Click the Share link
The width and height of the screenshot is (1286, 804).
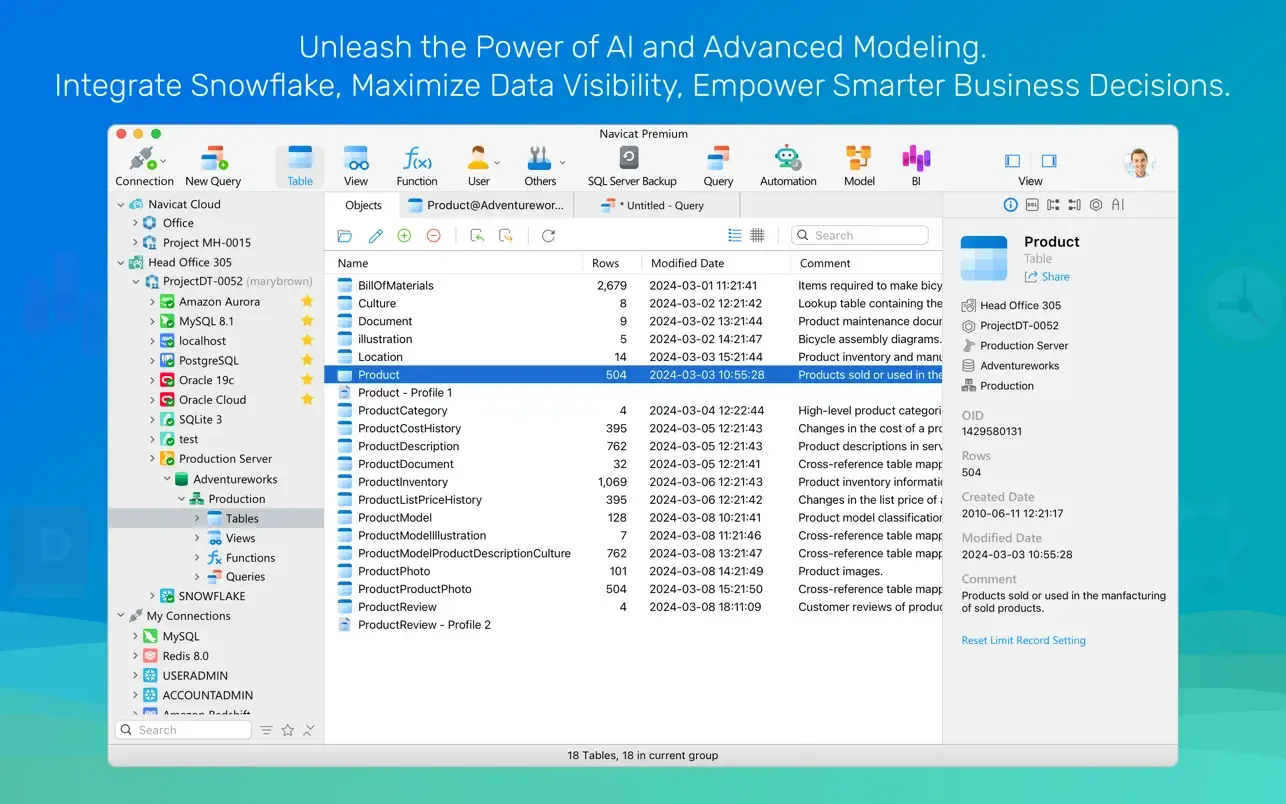coord(1047,277)
